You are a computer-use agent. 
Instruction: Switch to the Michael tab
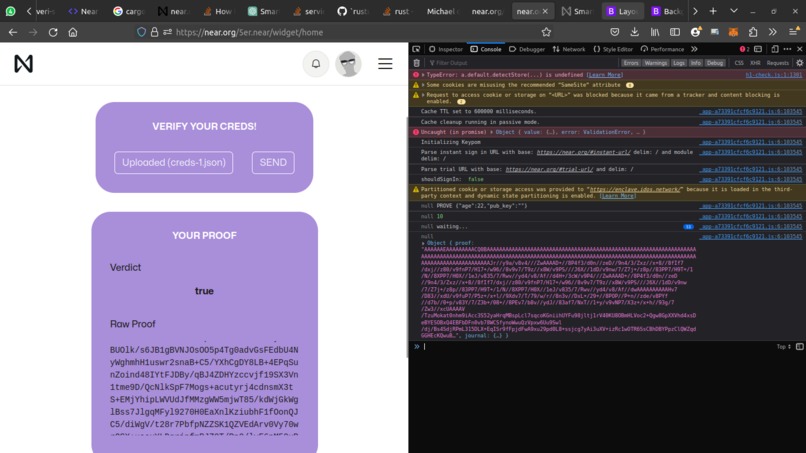click(442, 11)
